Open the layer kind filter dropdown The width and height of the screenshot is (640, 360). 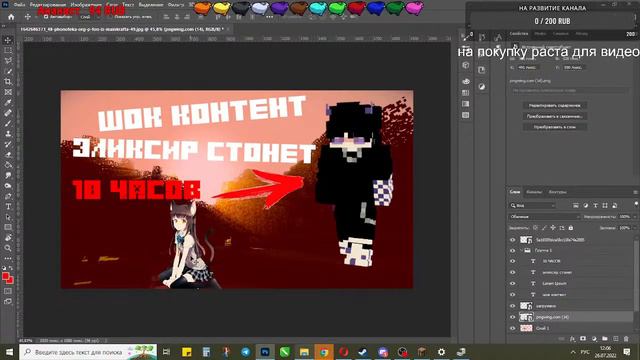pos(532,205)
